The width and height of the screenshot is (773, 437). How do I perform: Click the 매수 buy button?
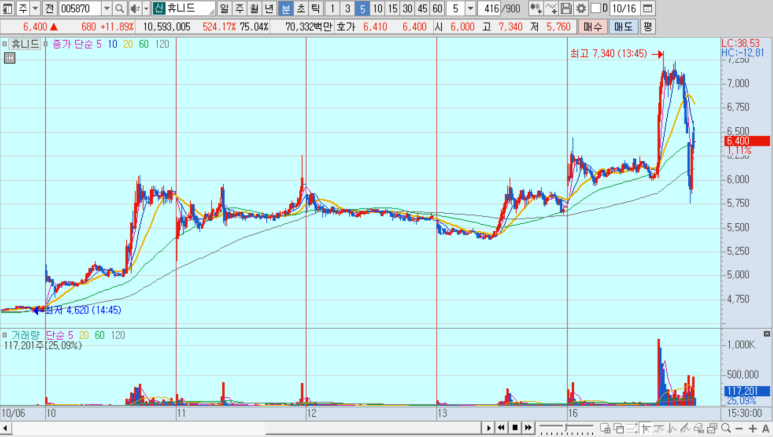click(x=592, y=27)
